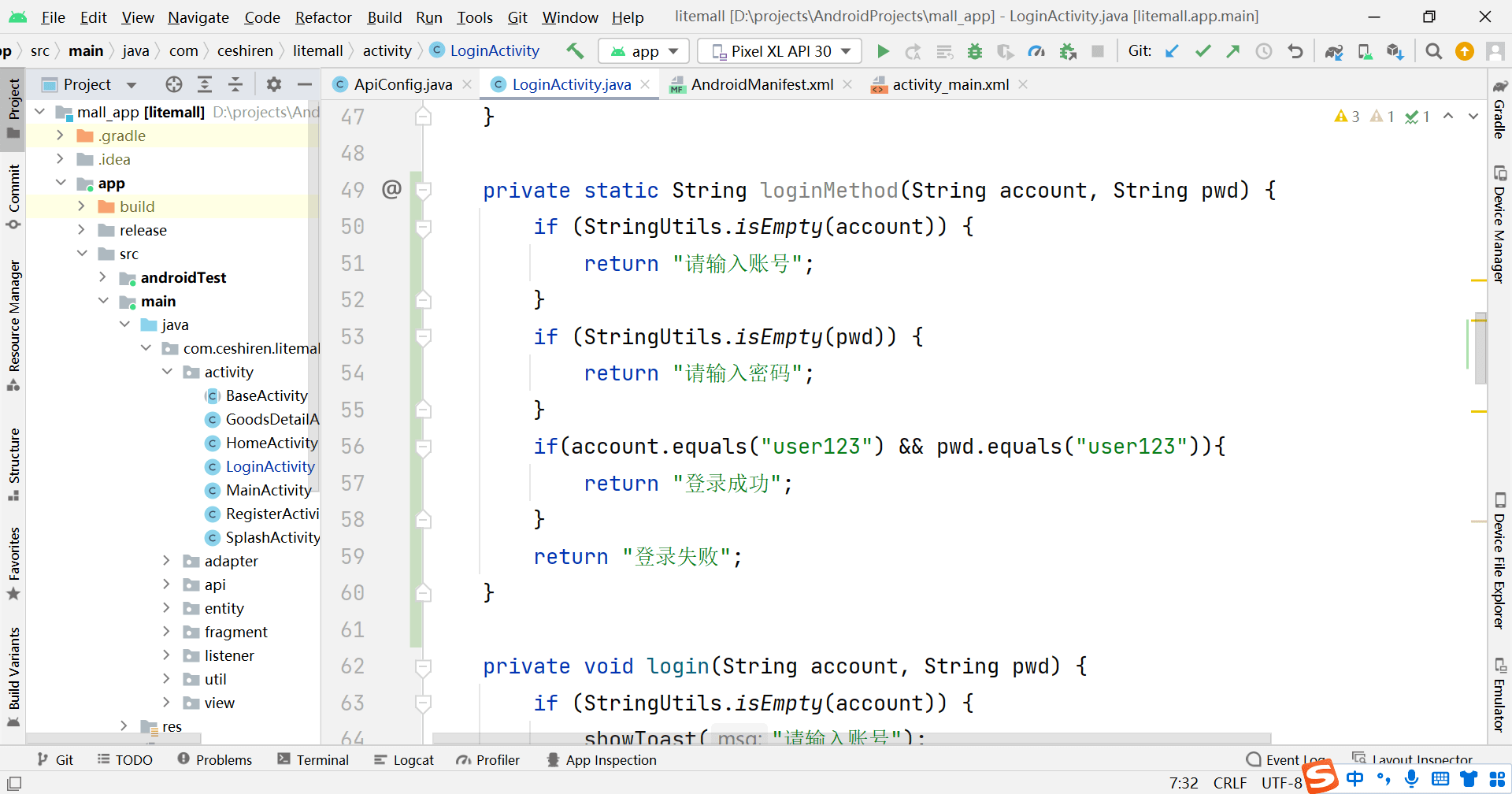Collapse the app module node
1512x794 pixels.
(60, 183)
